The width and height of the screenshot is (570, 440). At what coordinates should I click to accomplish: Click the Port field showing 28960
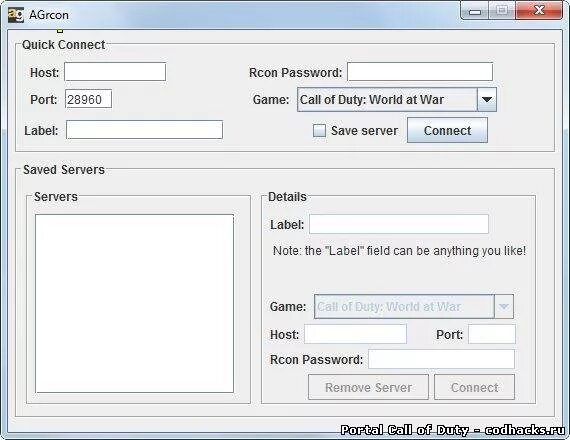pyautogui.click(x=88, y=99)
